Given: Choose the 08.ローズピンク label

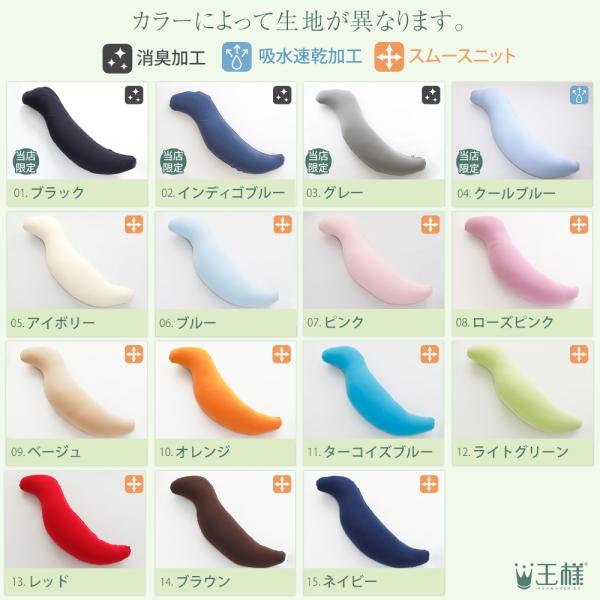Looking at the screenshot, I should (x=504, y=322).
